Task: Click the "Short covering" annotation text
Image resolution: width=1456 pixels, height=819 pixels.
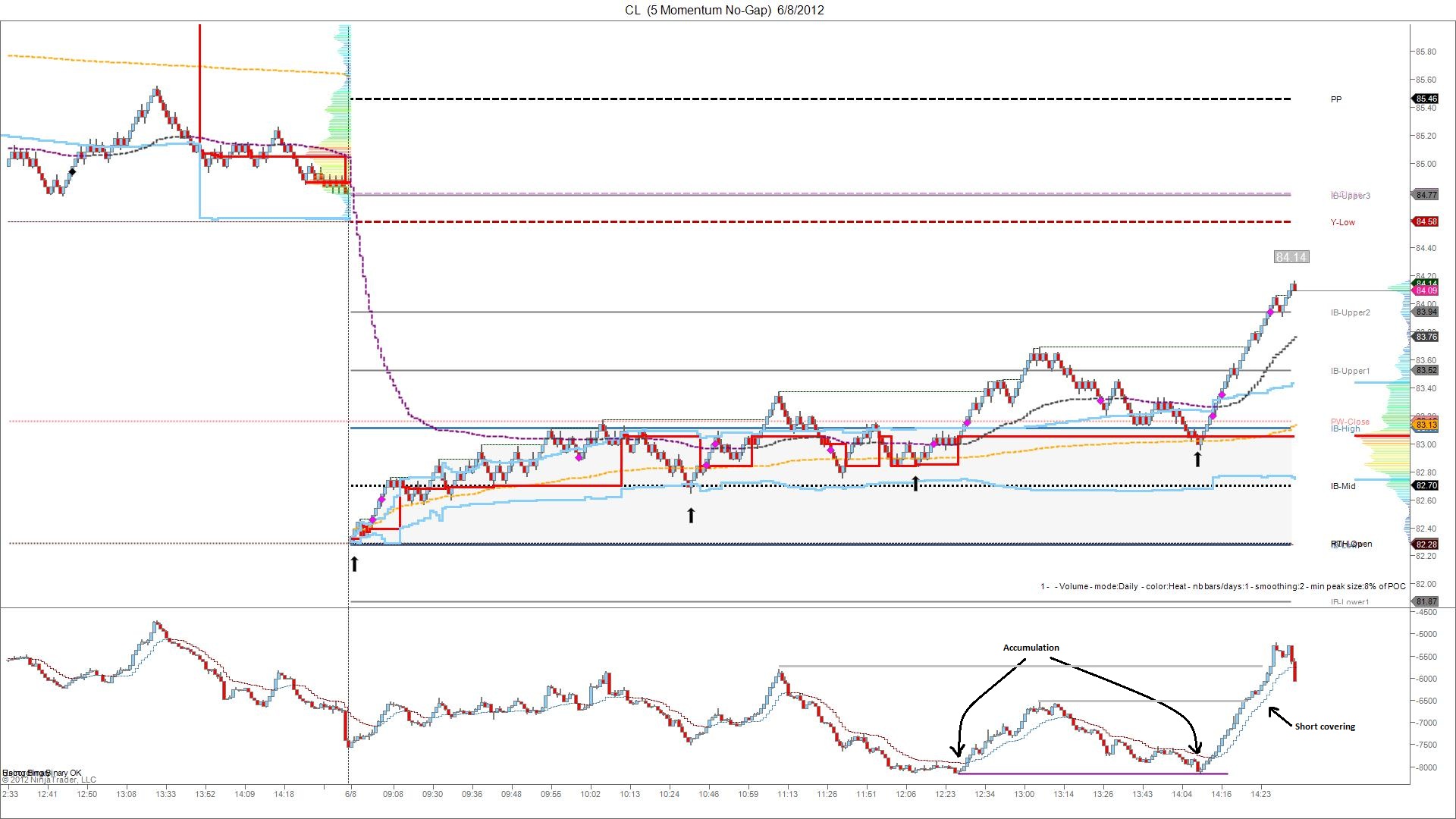Action: pos(1325,726)
